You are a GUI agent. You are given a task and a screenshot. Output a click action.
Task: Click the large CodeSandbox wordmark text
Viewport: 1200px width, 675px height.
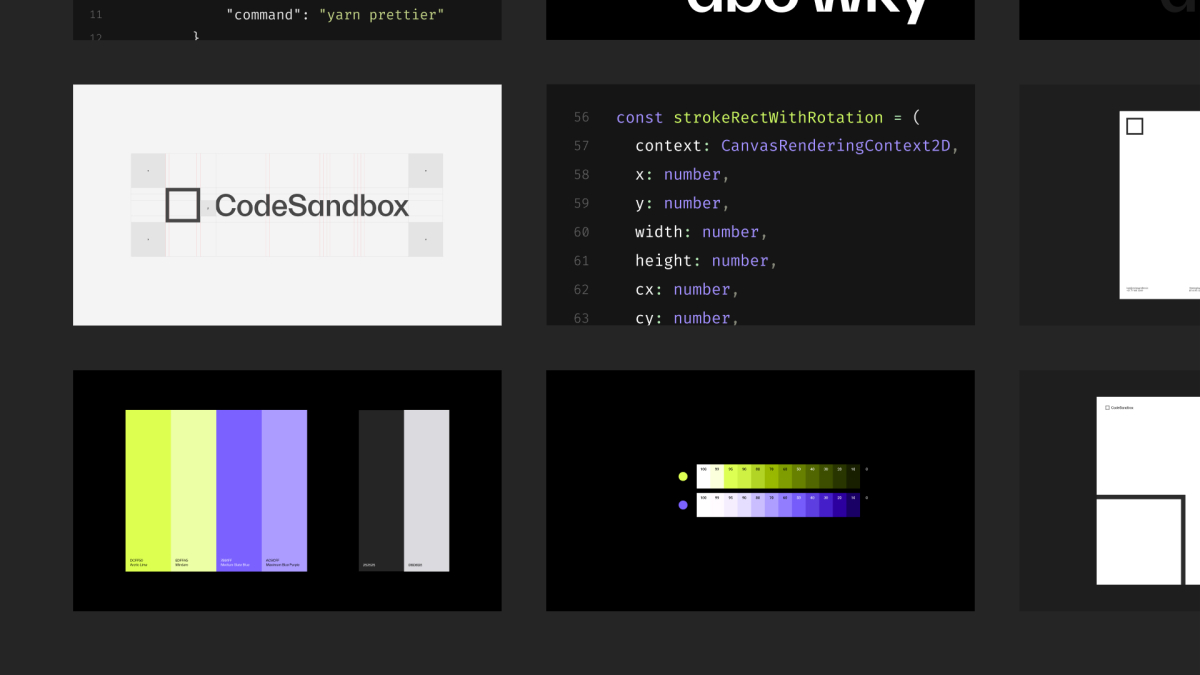312,206
